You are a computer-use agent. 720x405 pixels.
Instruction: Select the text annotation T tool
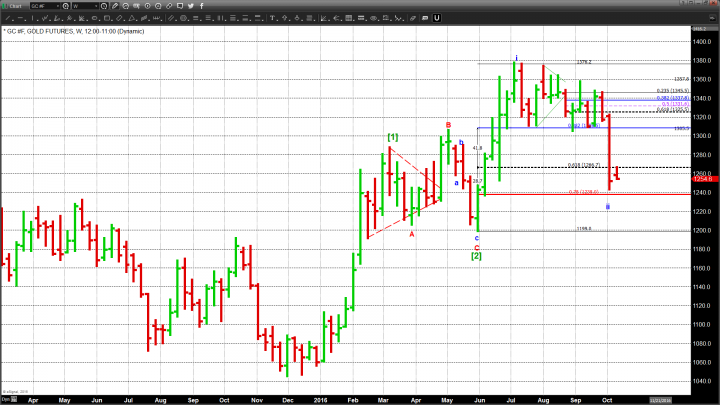272,18
